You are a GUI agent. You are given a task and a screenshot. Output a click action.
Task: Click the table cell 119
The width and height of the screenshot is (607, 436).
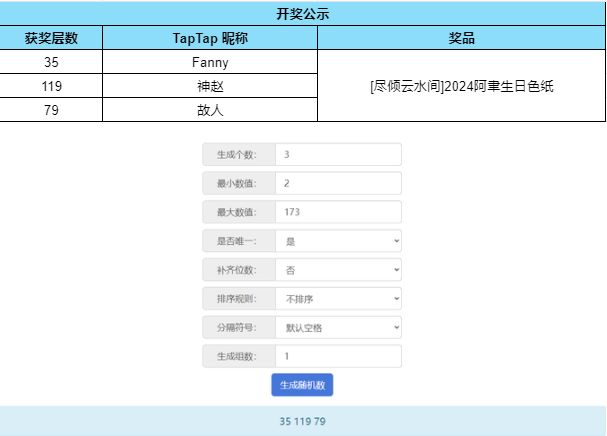point(51,86)
